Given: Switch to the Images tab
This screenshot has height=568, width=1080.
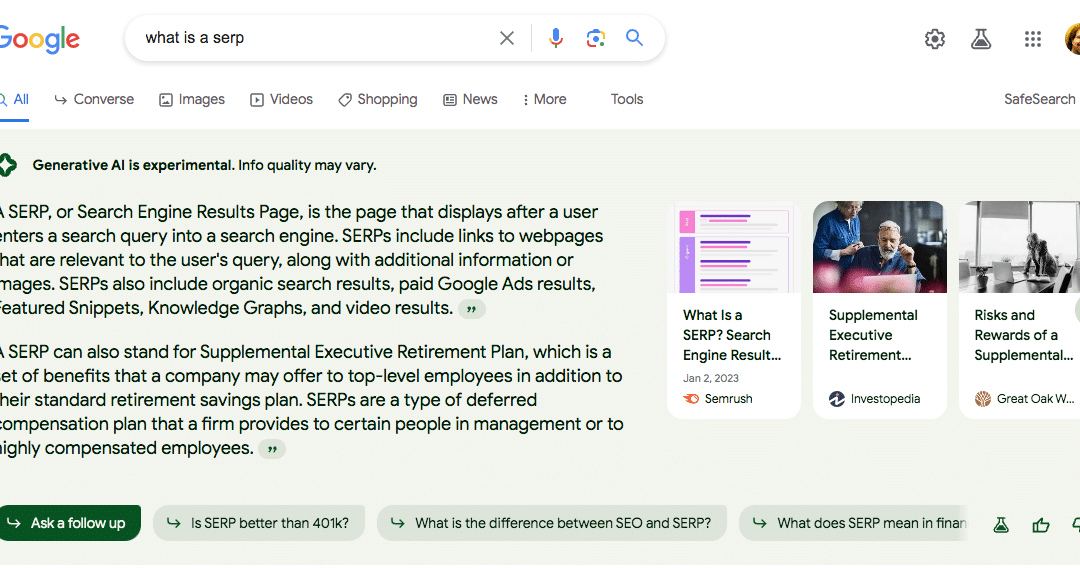Looking at the screenshot, I should 191,99.
